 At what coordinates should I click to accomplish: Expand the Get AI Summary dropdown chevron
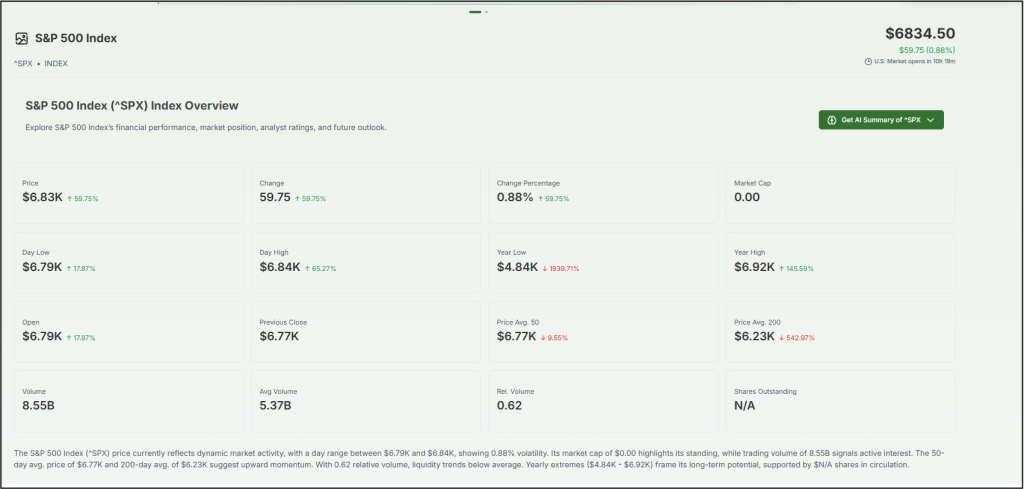click(x=930, y=120)
